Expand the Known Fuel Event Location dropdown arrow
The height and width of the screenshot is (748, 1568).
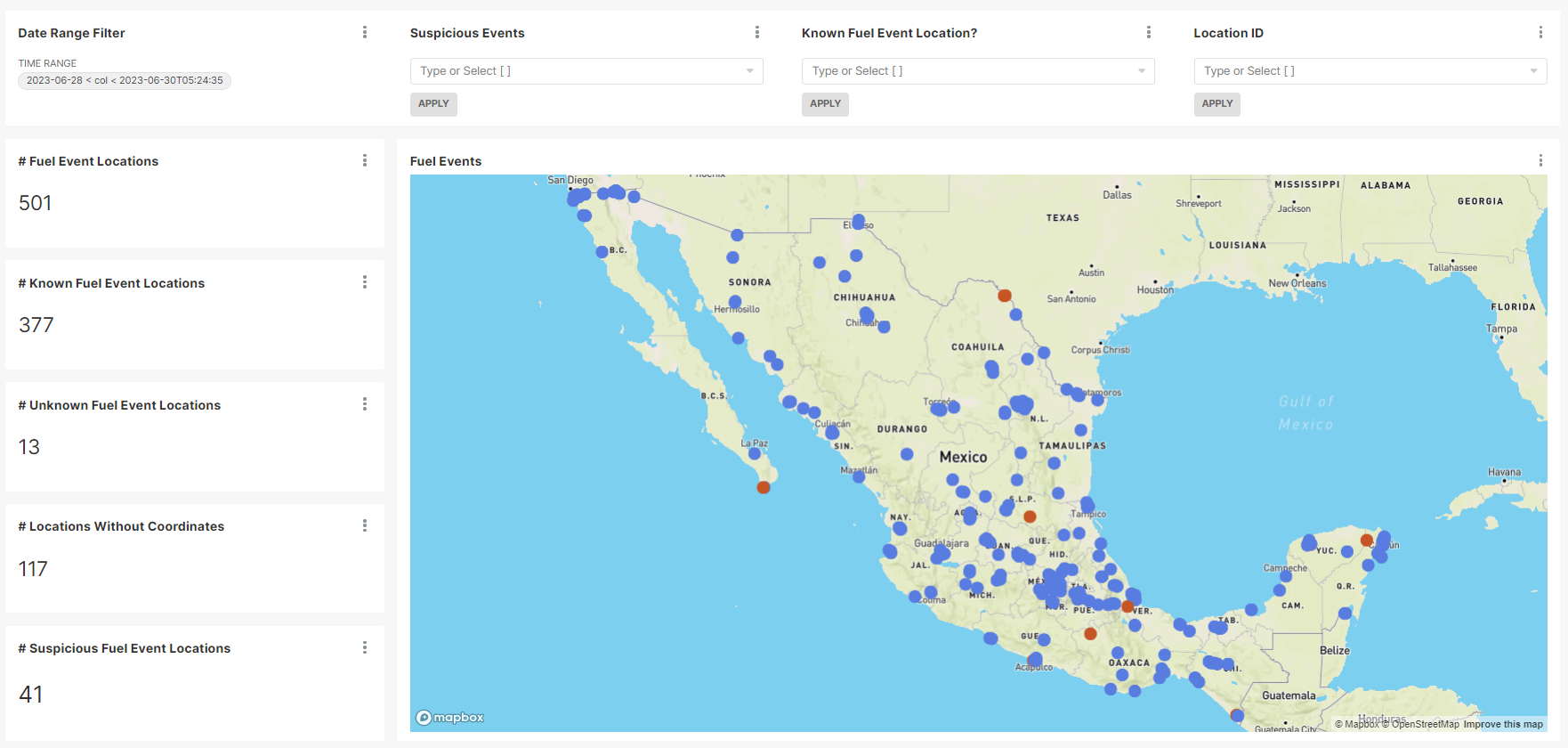(x=1142, y=71)
